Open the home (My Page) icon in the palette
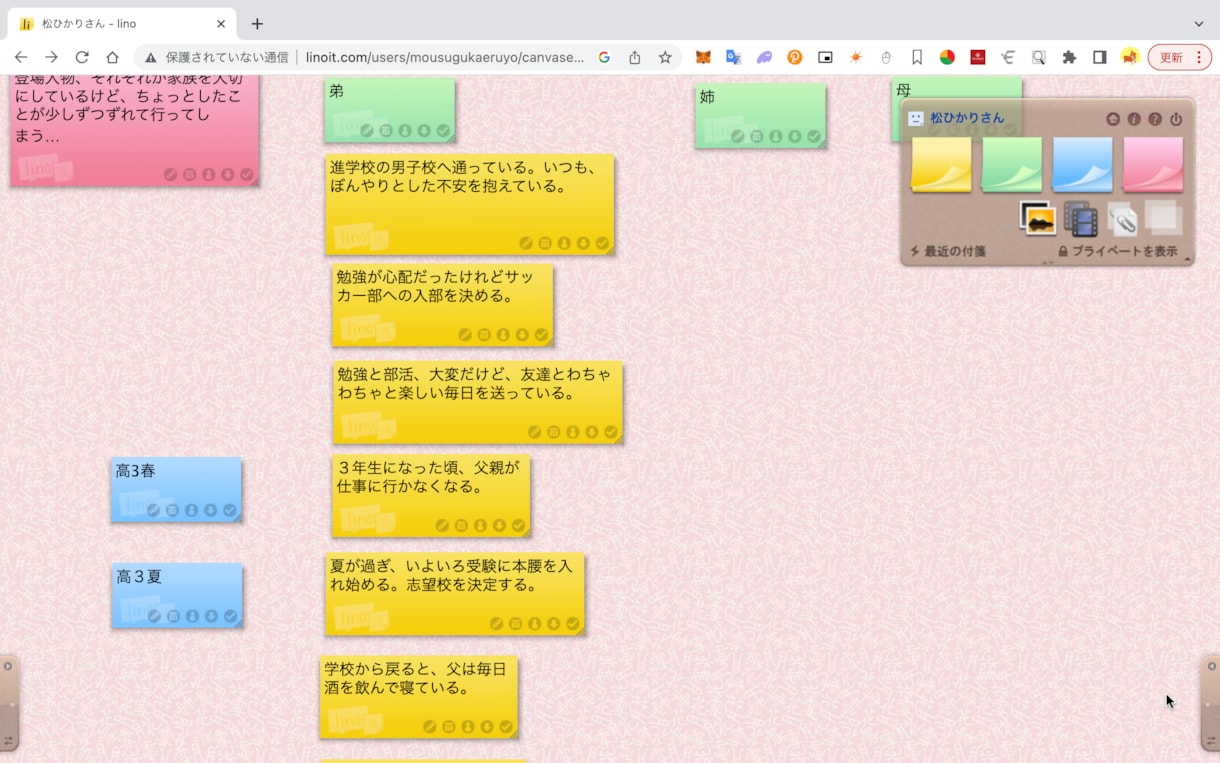 1113,119
